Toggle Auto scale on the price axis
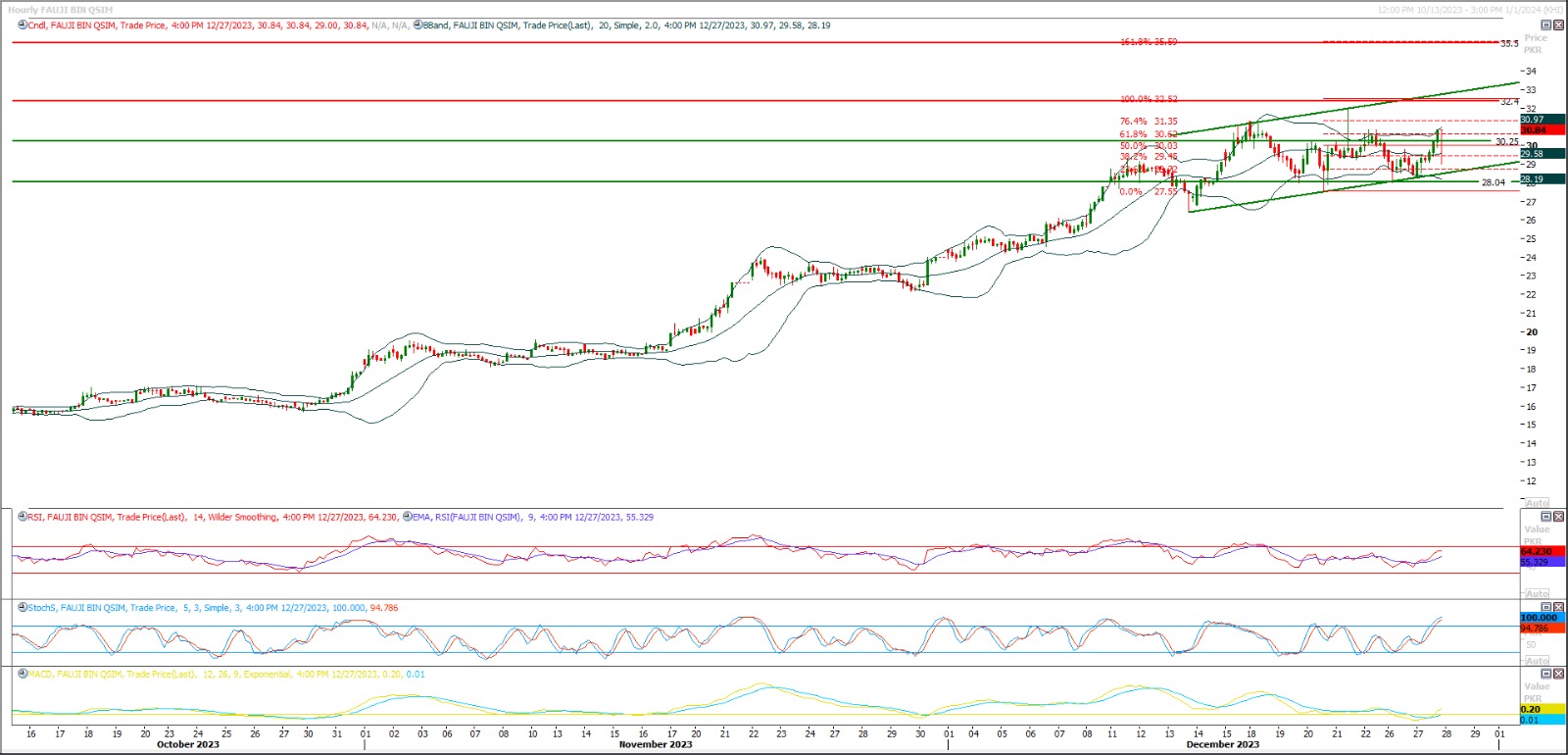1568x755 pixels. pos(1538,503)
